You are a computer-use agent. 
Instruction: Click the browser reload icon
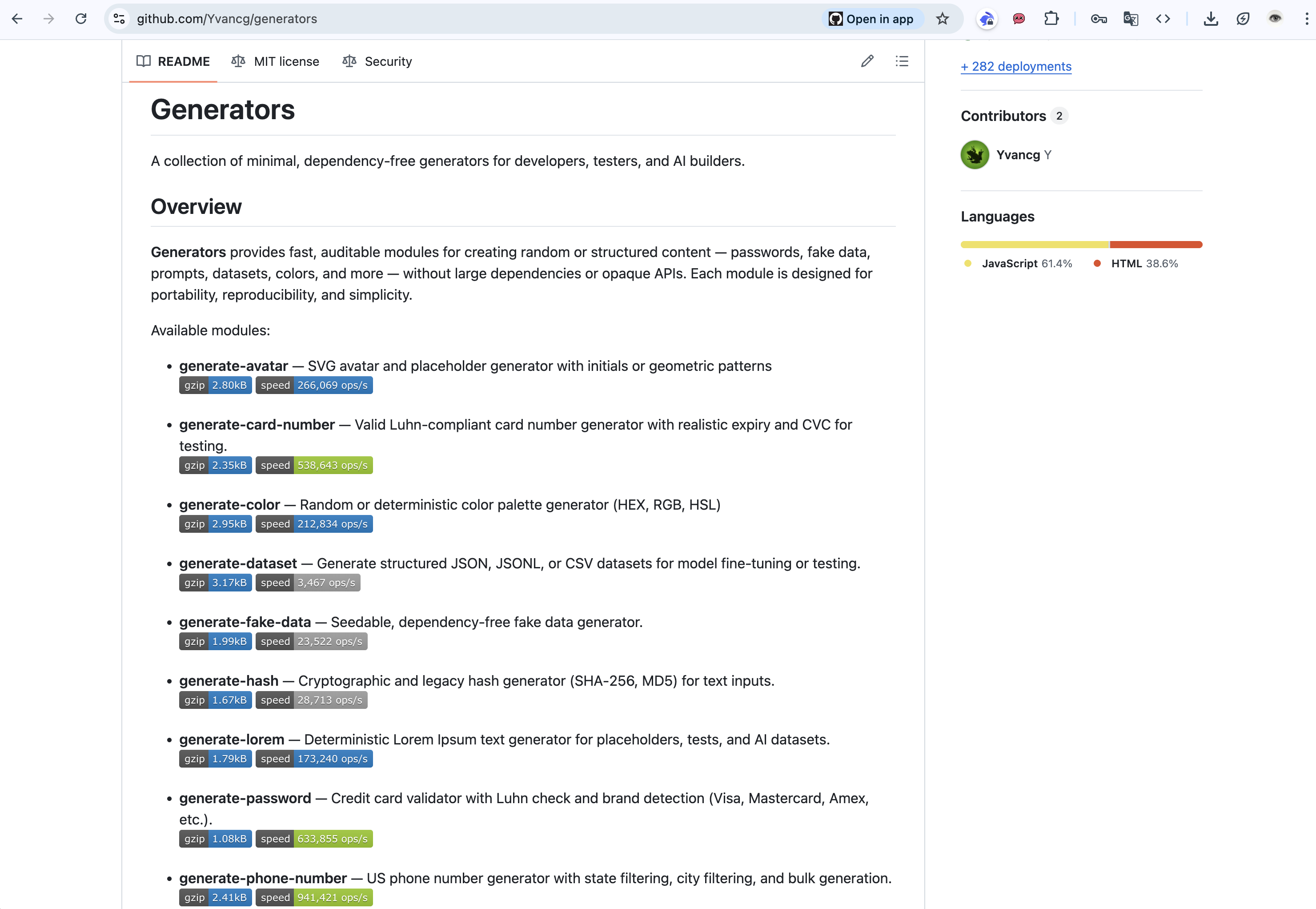pos(81,19)
